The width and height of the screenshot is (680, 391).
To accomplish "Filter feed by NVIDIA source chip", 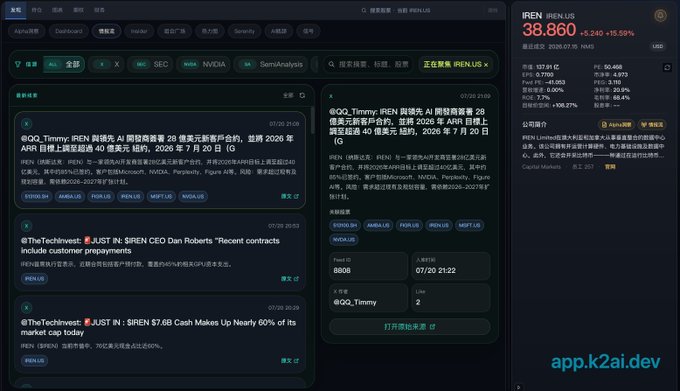I will click(x=203, y=64).
